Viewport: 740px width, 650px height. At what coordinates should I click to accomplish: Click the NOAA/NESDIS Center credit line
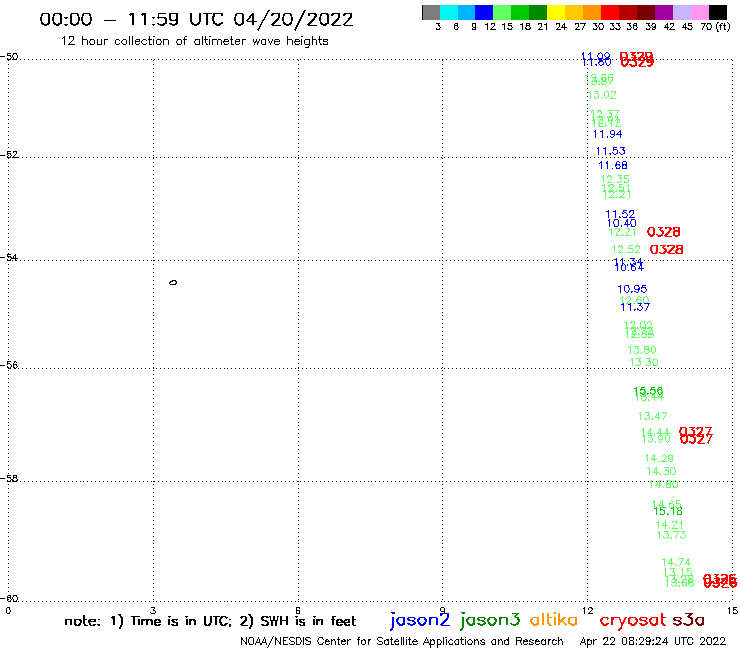tap(402, 641)
